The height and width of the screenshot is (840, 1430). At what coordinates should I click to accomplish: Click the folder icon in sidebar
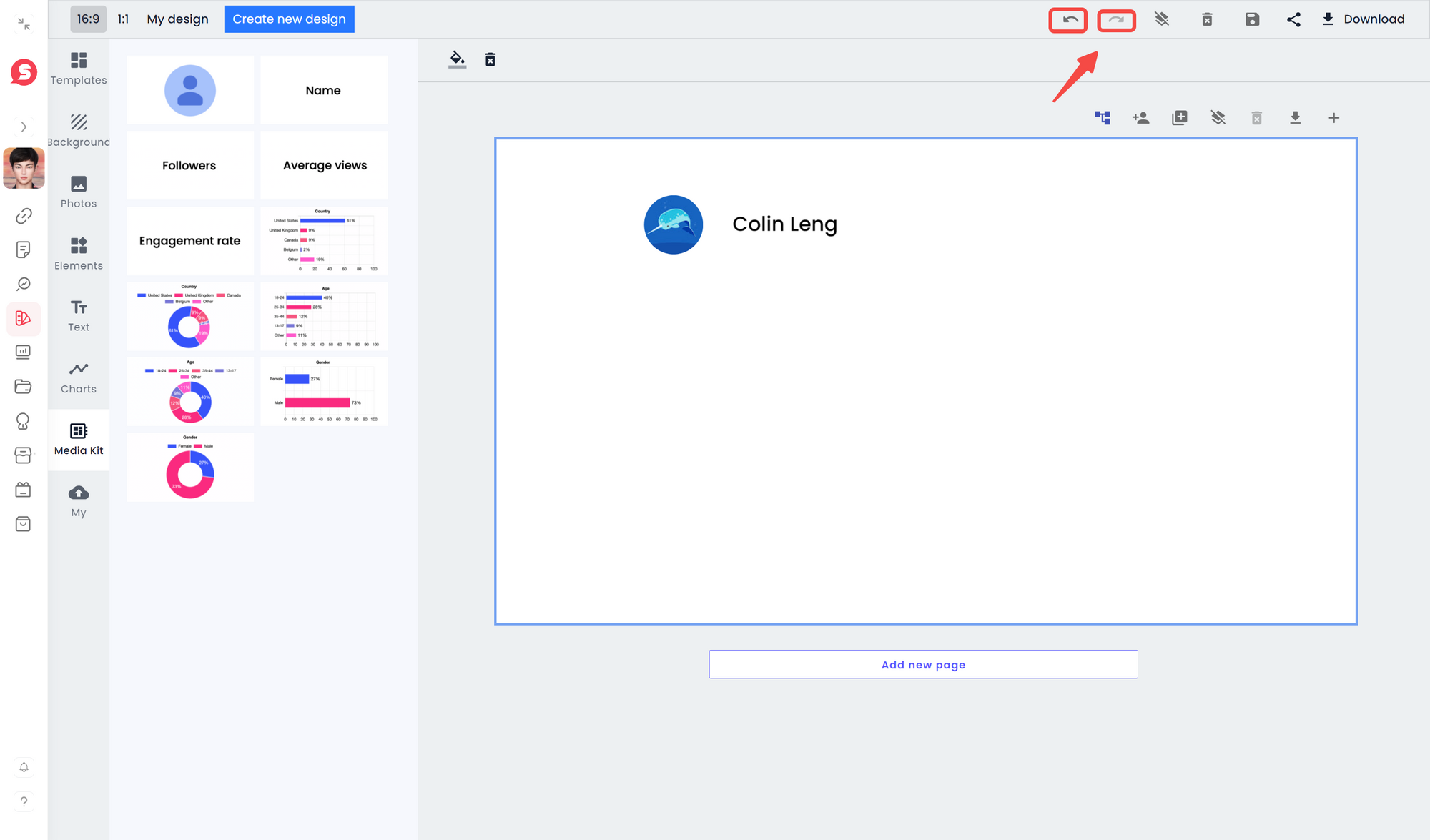[x=24, y=387]
